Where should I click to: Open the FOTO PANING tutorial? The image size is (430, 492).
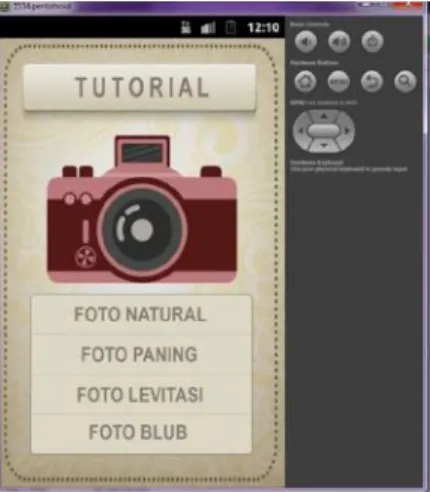pos(141,354)
